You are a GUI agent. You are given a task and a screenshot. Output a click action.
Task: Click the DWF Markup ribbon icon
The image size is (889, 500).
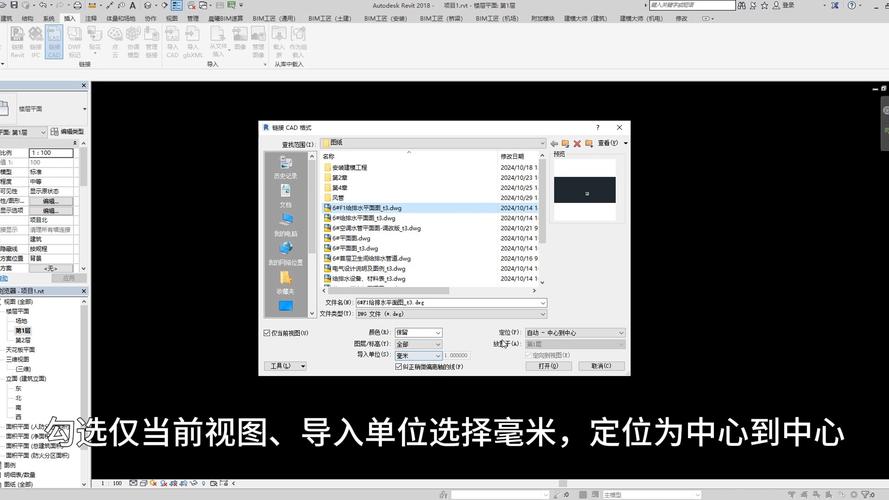74,41
